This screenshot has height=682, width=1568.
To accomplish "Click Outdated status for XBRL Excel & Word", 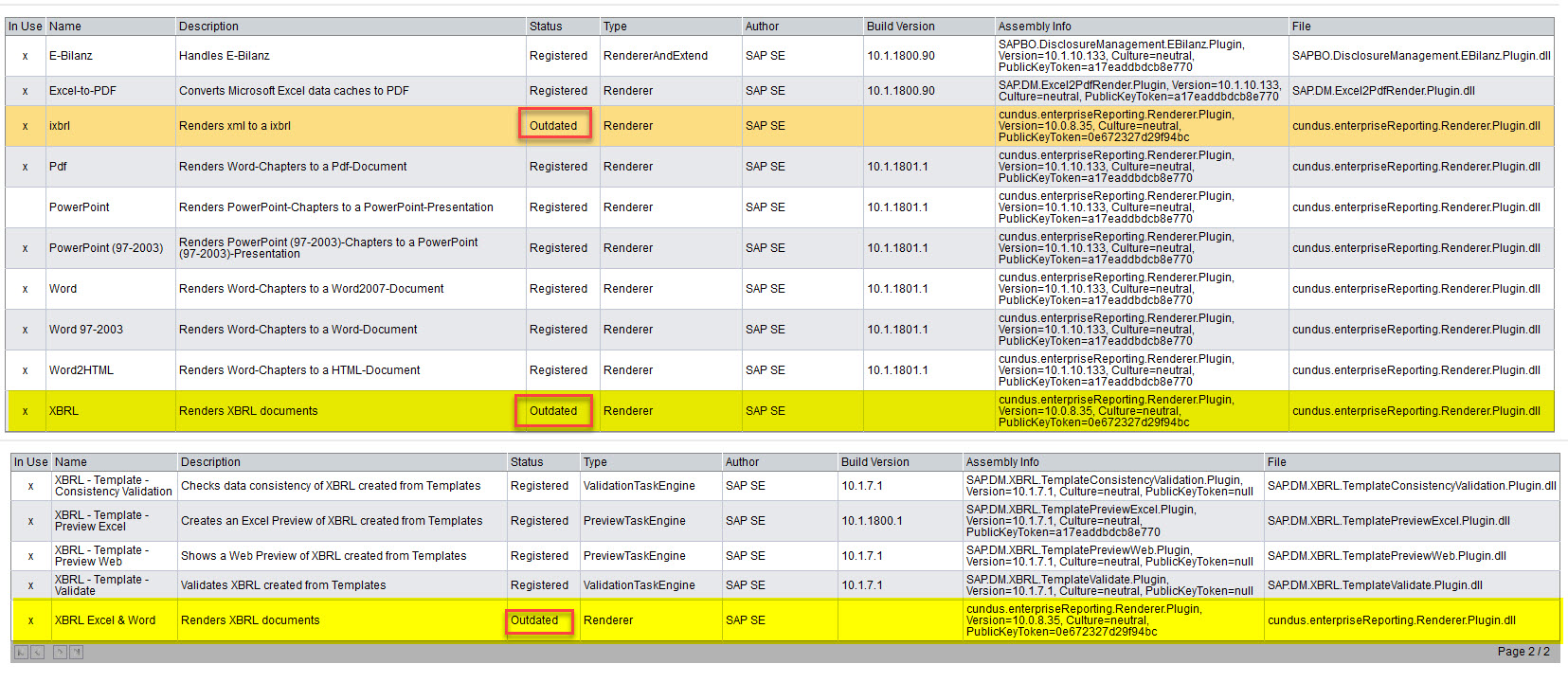I will point(534,620).
